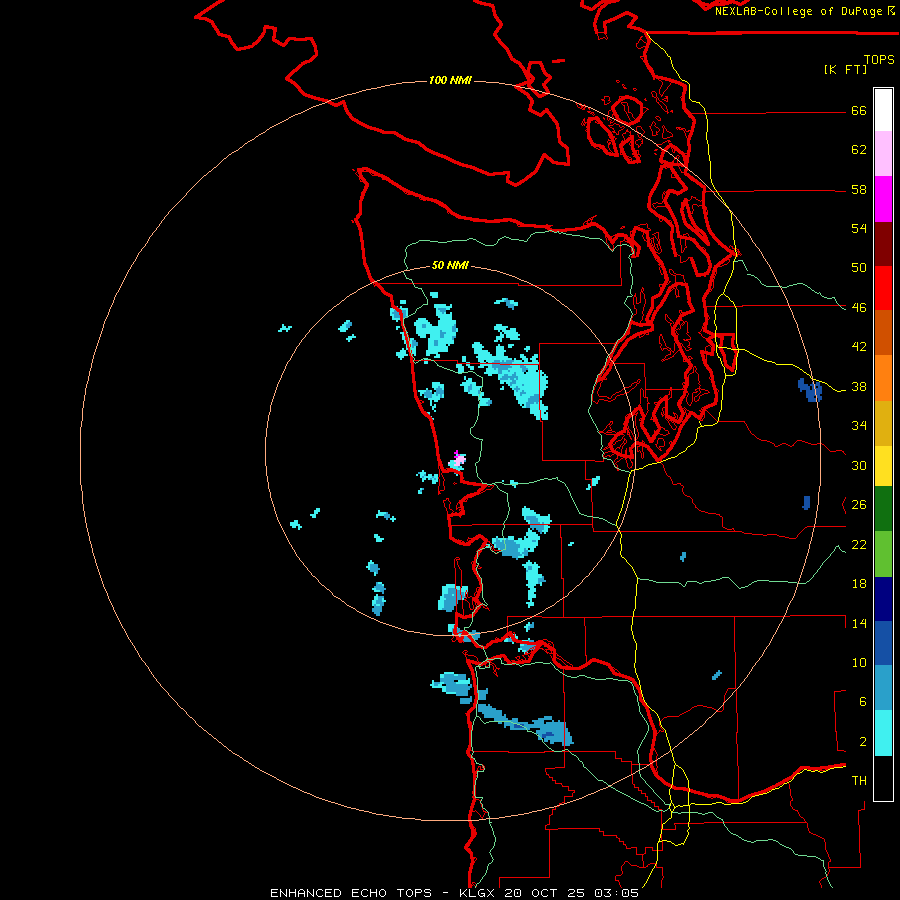Click the '2' legend value
This screenshot has height=900, width=900.
pos(863,742)
